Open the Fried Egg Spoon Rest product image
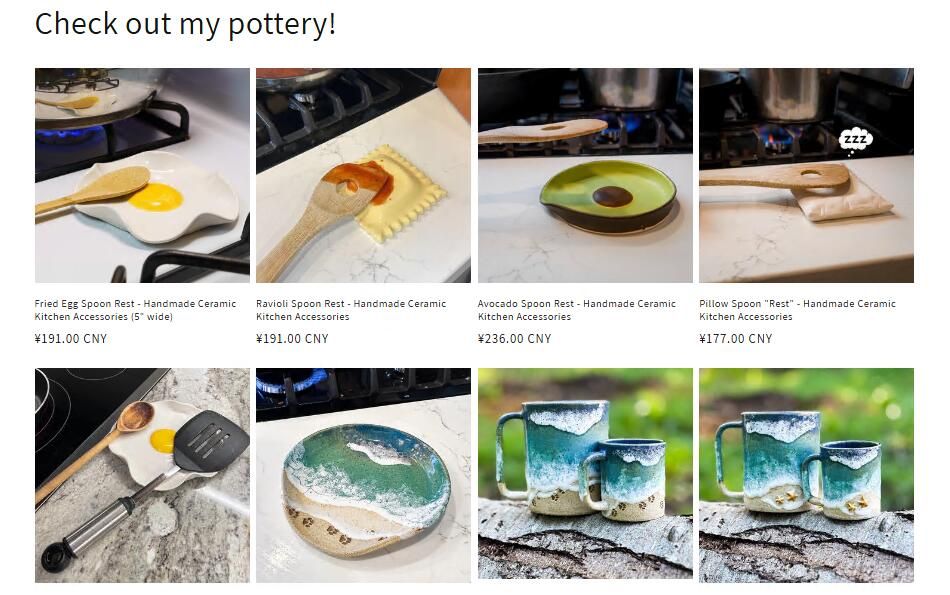Screen dimensions: 950x595 142,175
